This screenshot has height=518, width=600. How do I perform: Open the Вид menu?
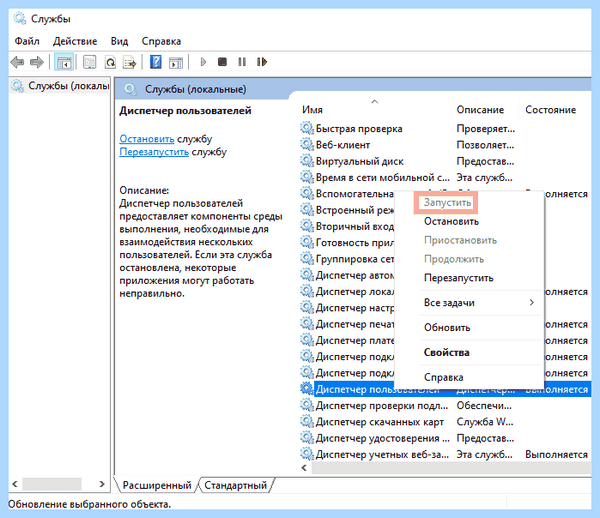point(119,41)
